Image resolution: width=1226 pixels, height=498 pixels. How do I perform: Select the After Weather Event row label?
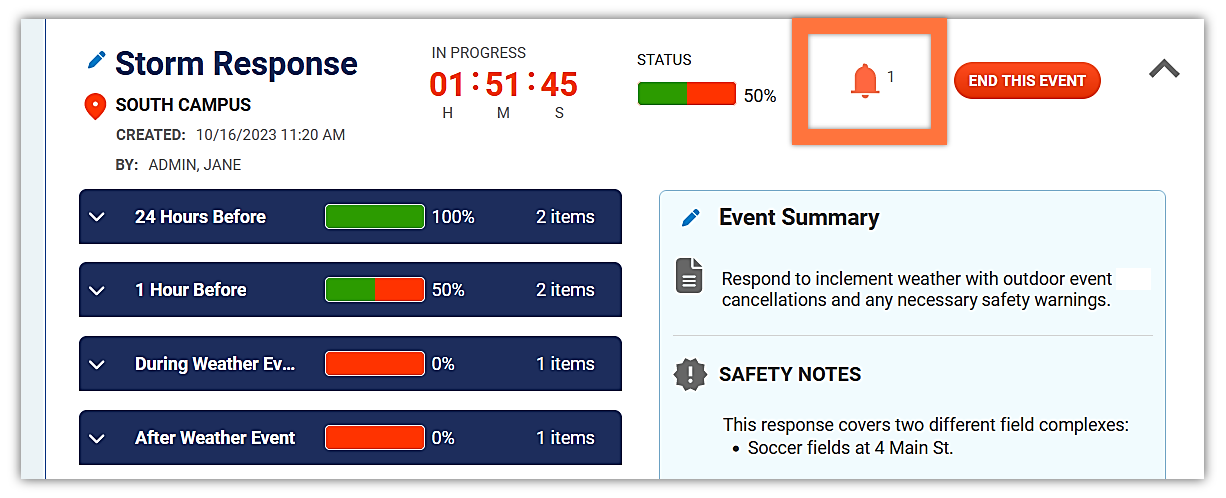[x=215, y=438]
